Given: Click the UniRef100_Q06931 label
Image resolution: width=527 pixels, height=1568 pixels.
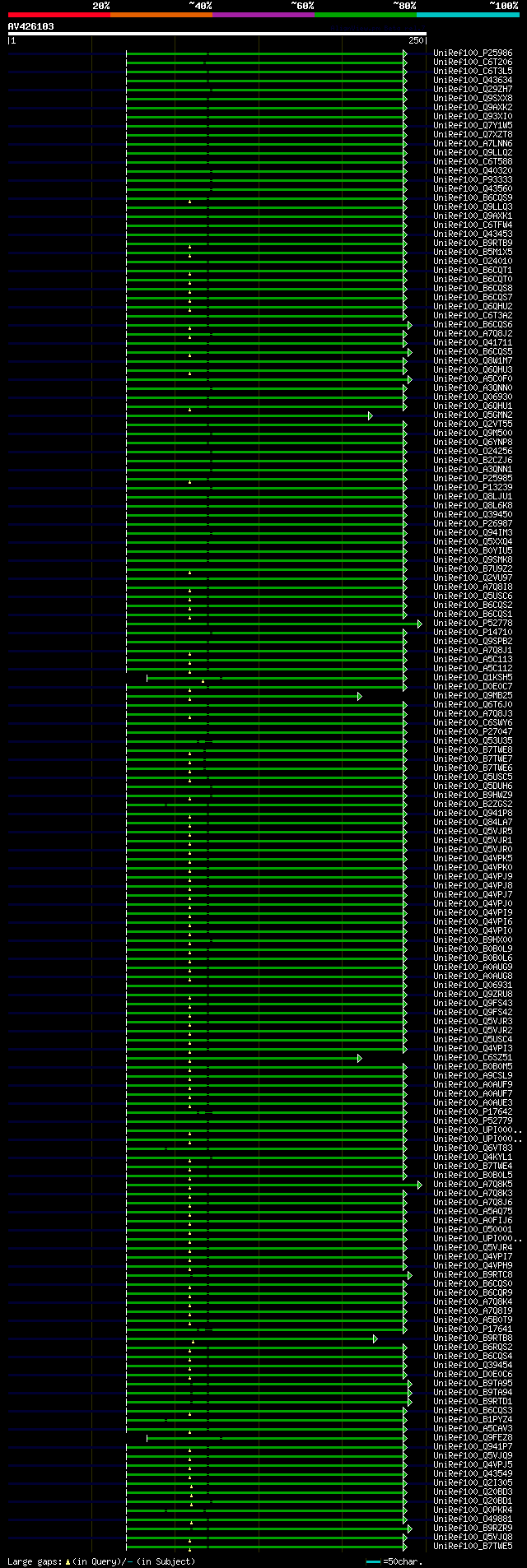Looking at the screenshot, I should [473, 986].
